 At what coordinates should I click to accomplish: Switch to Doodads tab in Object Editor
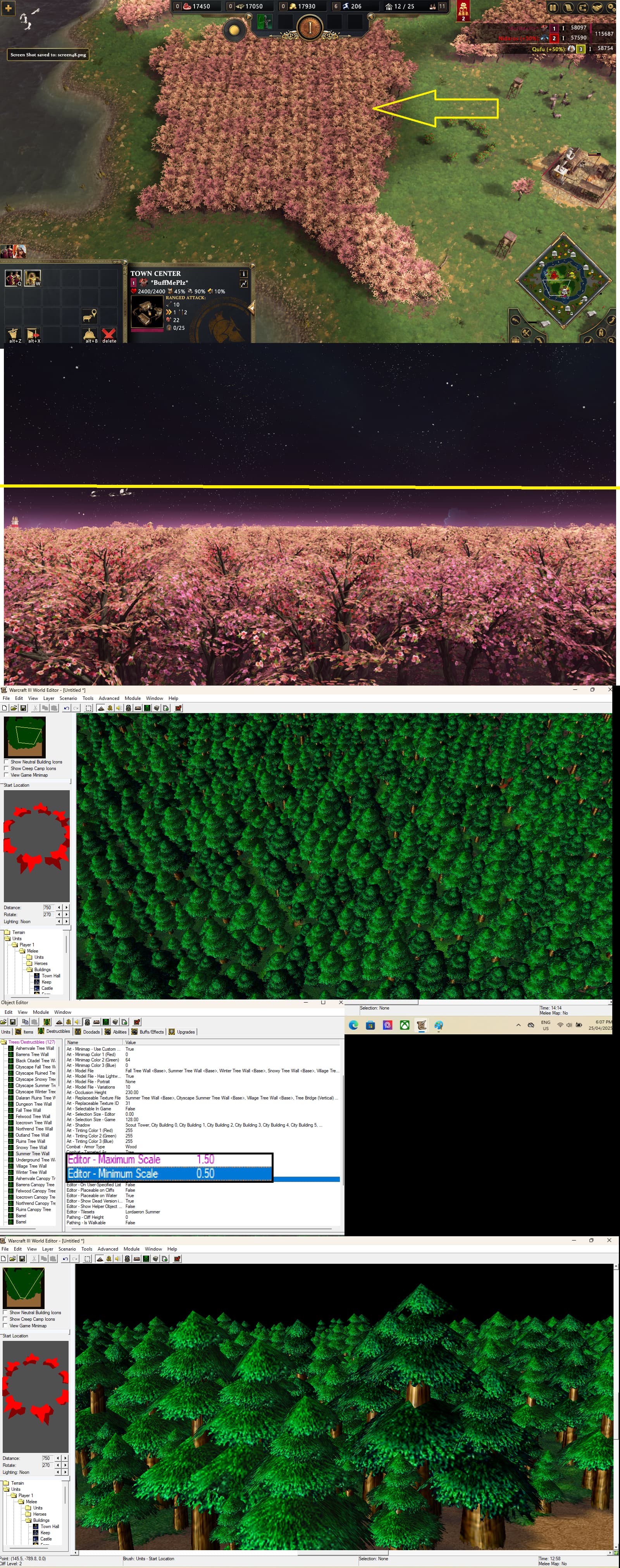point(88,1032)
